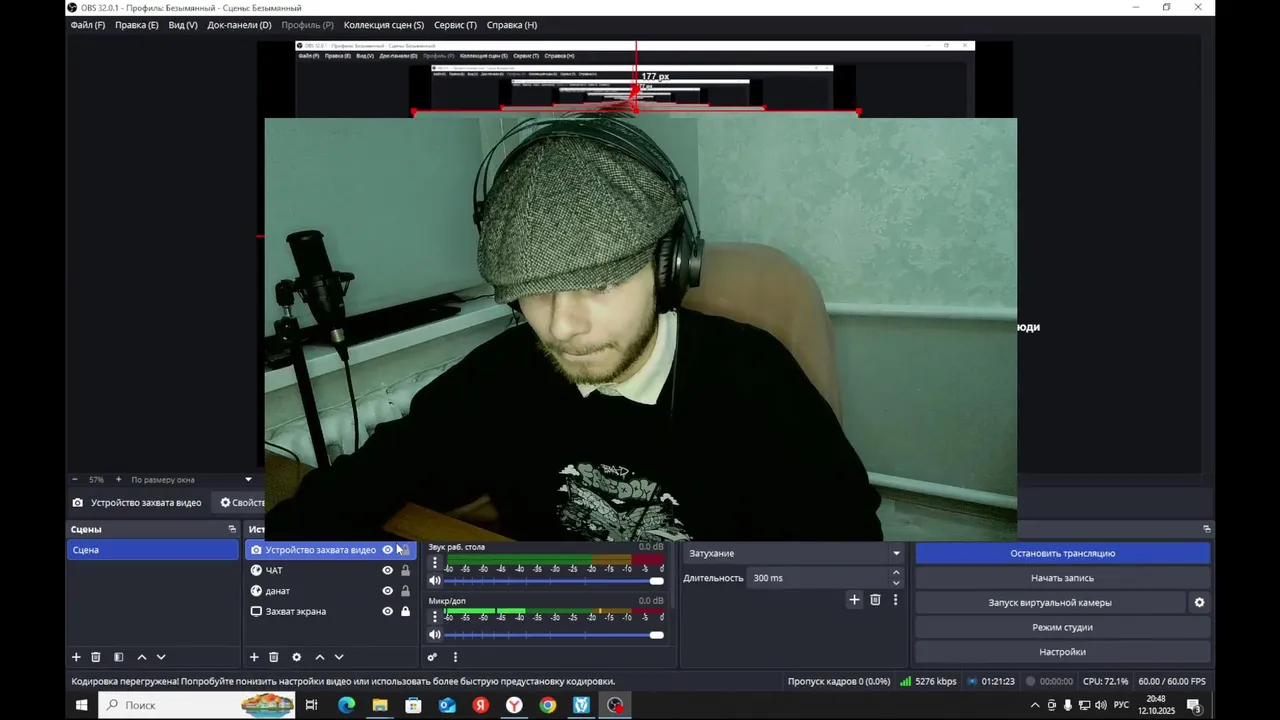Image resolution: width=1280 pixels, height=720 pixels.
Task: Open File Explorer in the taskbar
Action: tap(380, 705)
